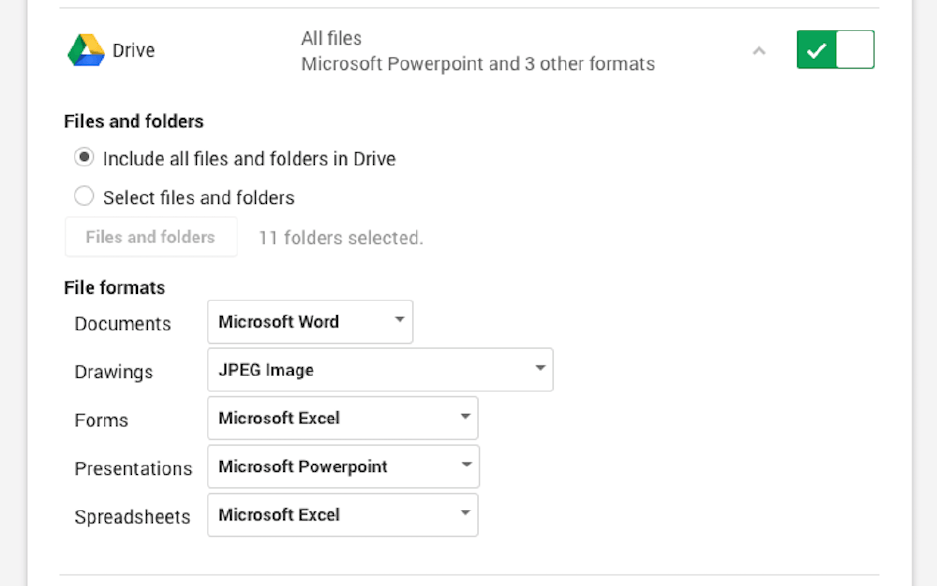Toggle off the Drive export switch

[x=835, y=50]
